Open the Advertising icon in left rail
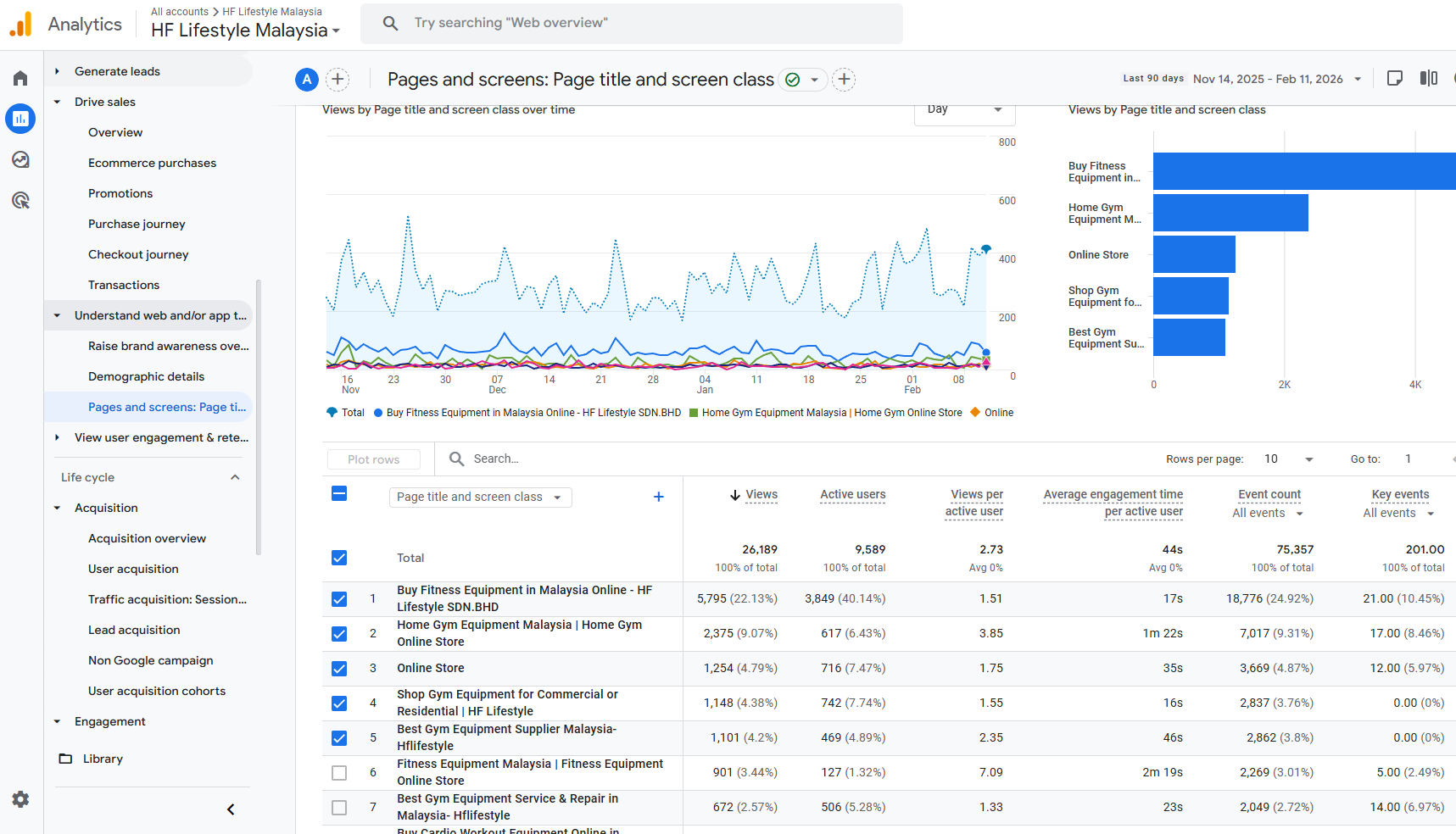The image size is (1456, 834). tap(20, 200)
